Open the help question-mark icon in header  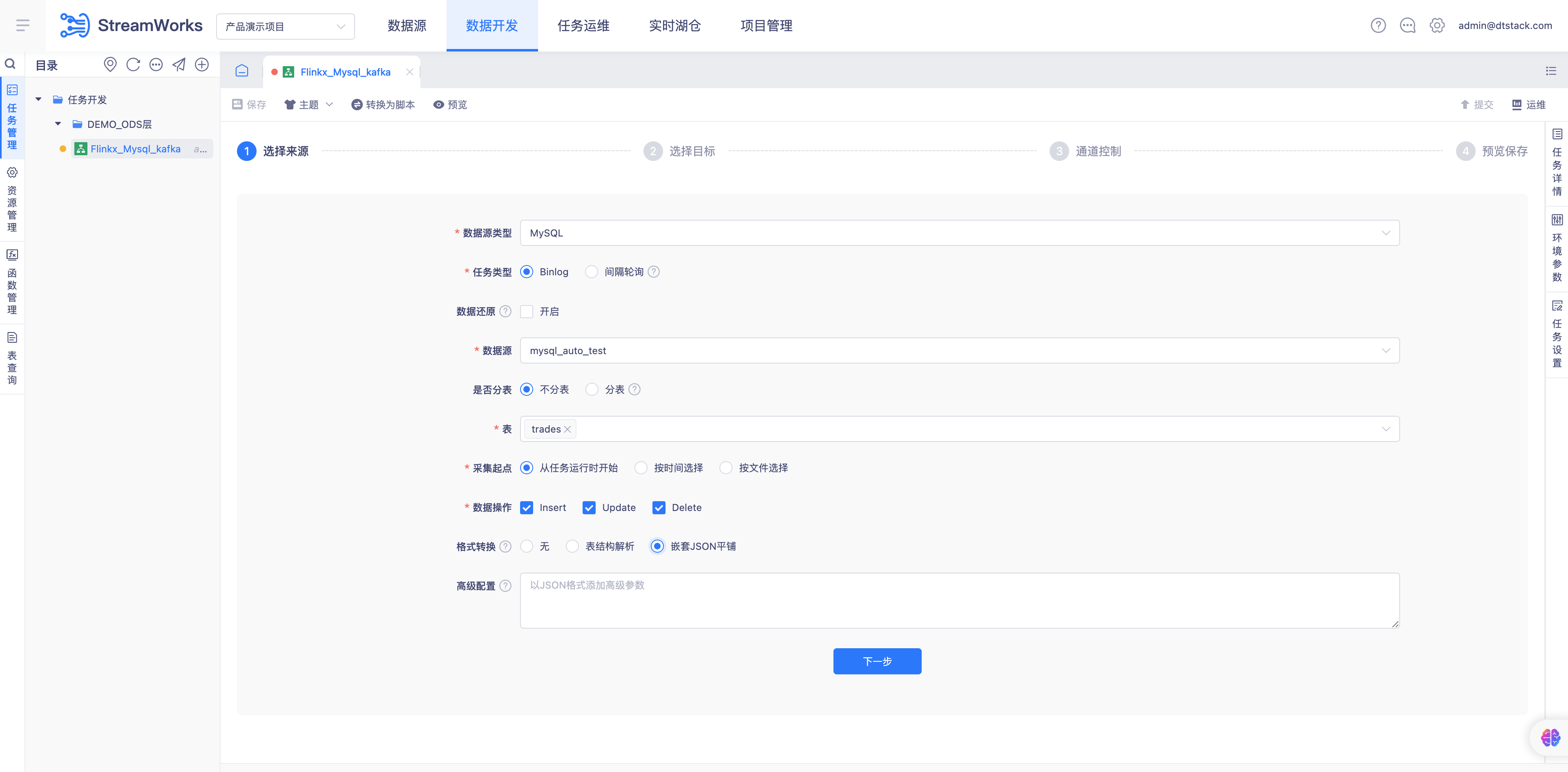(x=1378, y=25)
